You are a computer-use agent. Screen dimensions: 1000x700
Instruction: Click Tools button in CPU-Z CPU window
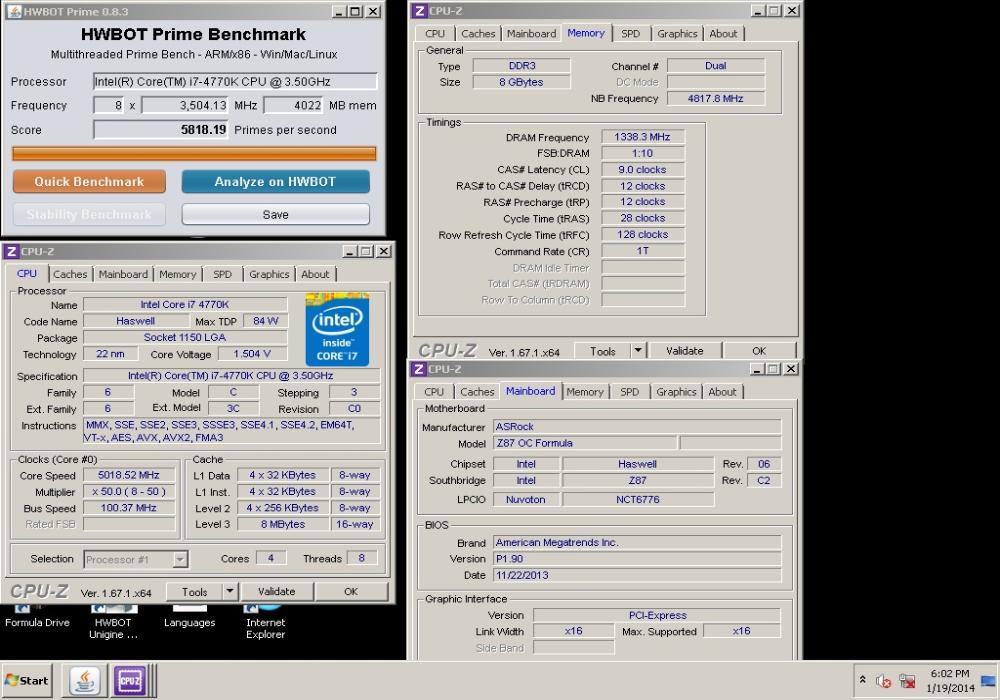tap(195, 592)
